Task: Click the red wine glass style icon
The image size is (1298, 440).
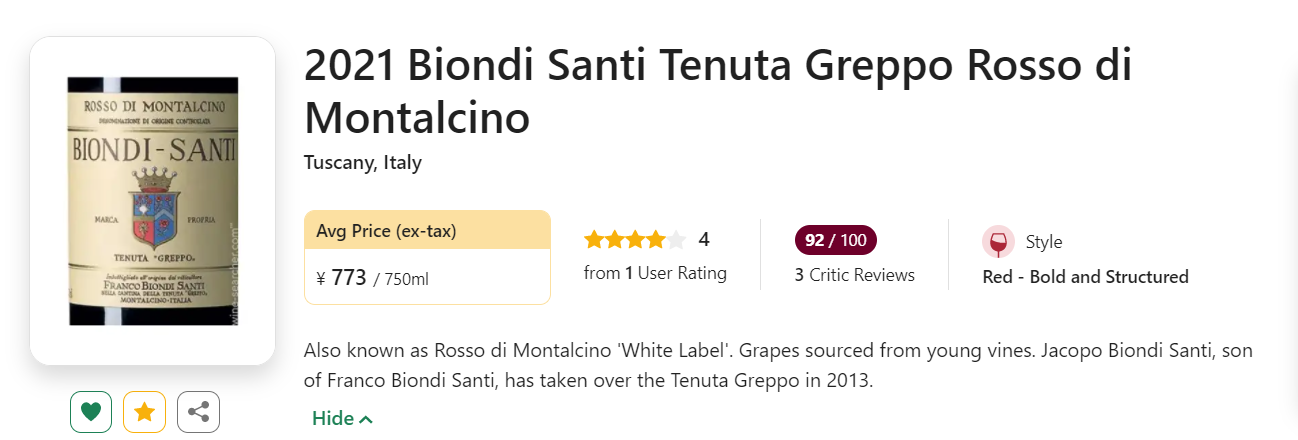Action: pos(997,242)
